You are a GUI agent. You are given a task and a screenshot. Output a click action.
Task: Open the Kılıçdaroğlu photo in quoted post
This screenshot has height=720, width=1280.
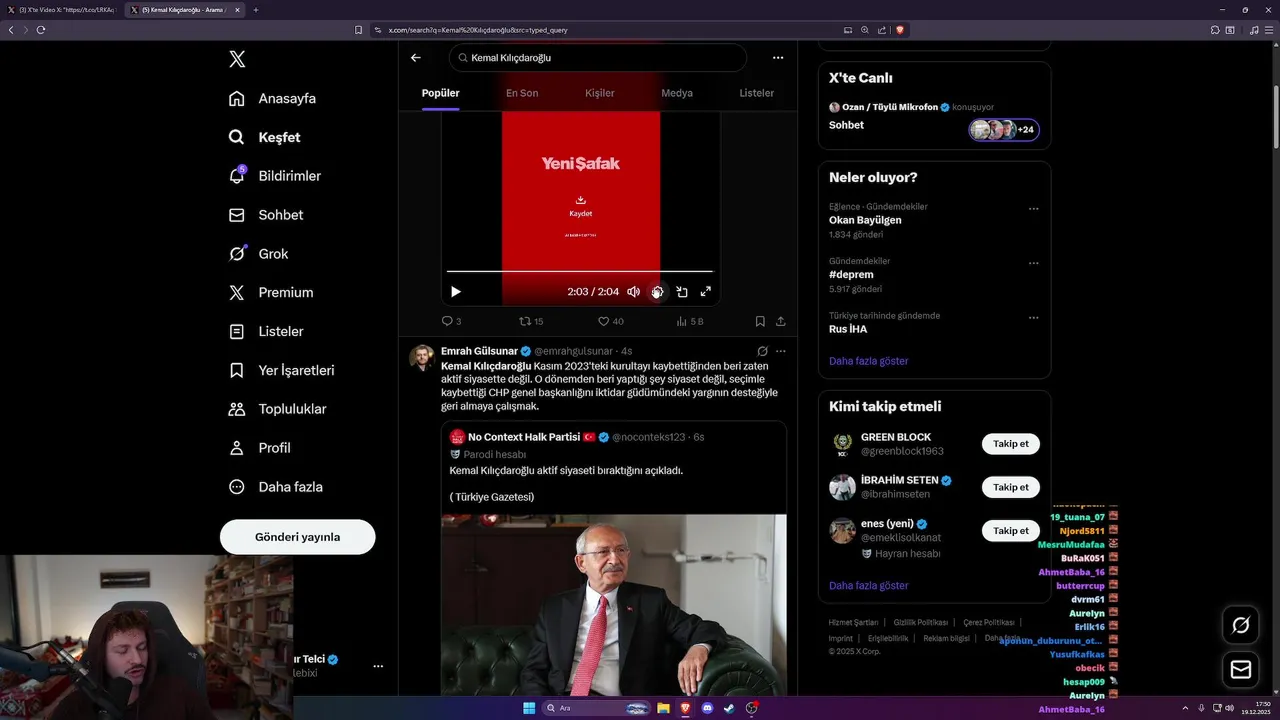coord(614,605)
